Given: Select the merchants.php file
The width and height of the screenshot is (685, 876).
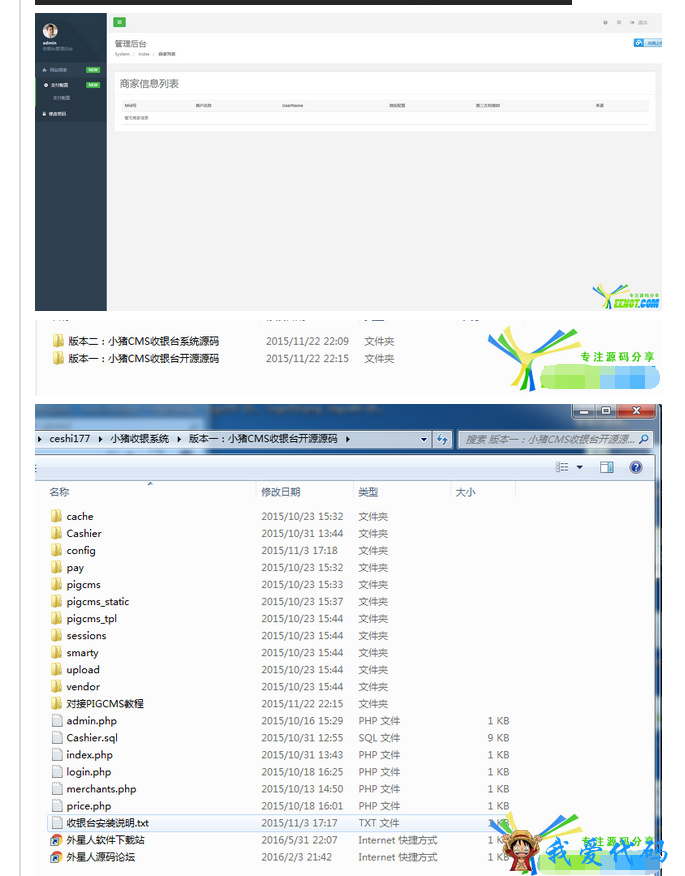Looking at the screenshot, I should tap(94, 789).
